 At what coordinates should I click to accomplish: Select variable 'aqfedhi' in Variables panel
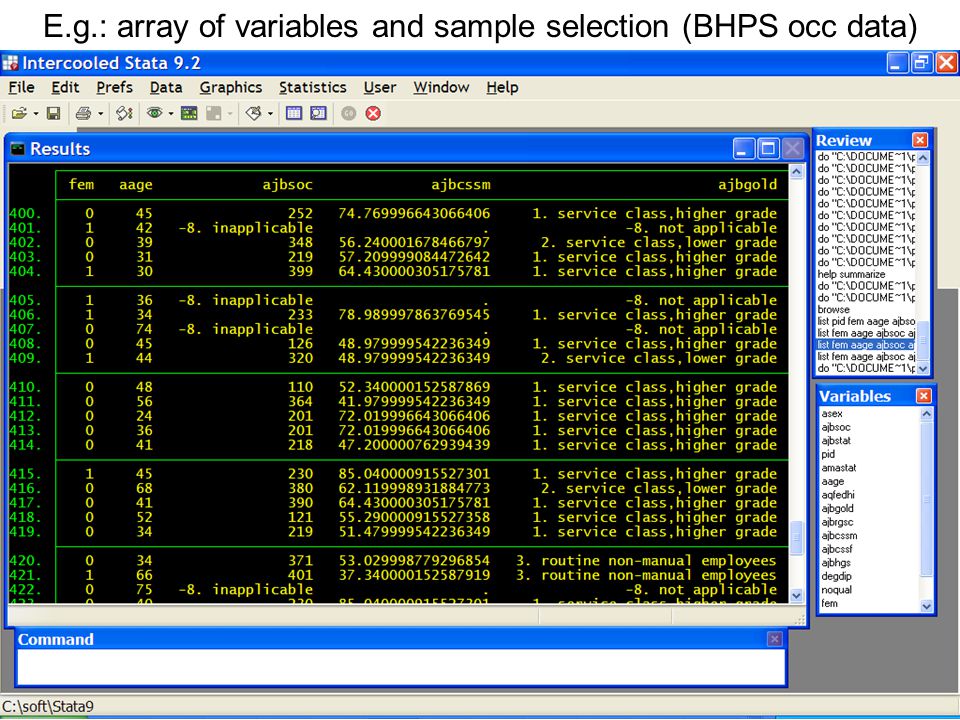click(x=838, y=495)
